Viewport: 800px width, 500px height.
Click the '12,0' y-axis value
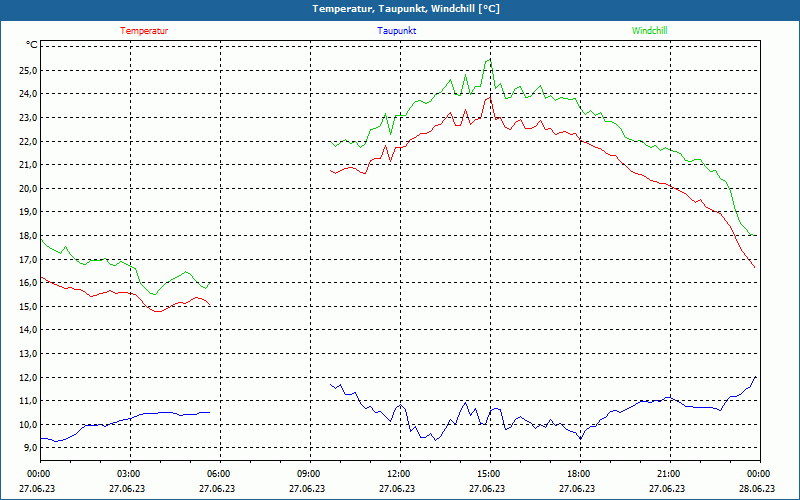point(28,378)
